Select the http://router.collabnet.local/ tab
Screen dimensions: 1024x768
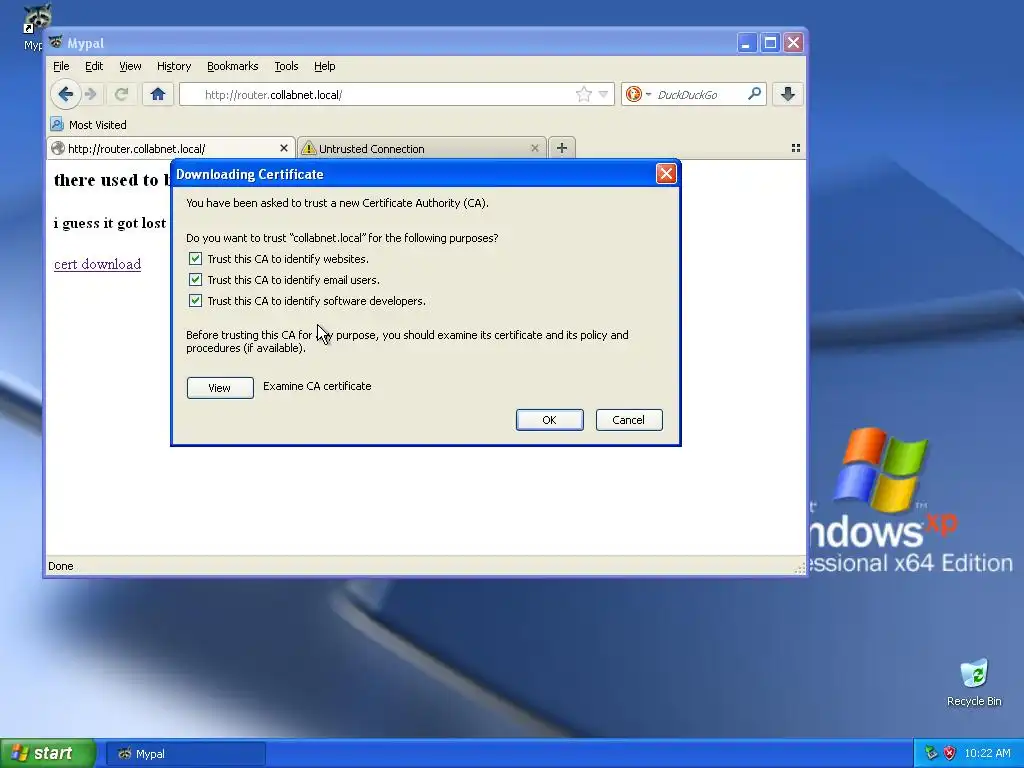[x=171, y=148]
